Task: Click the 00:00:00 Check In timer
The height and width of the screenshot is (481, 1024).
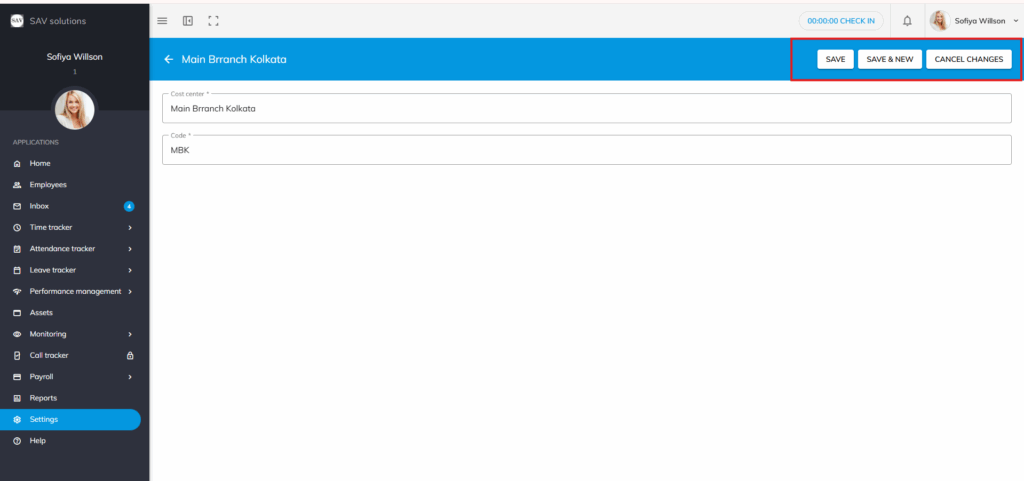Action: (840, 21)
